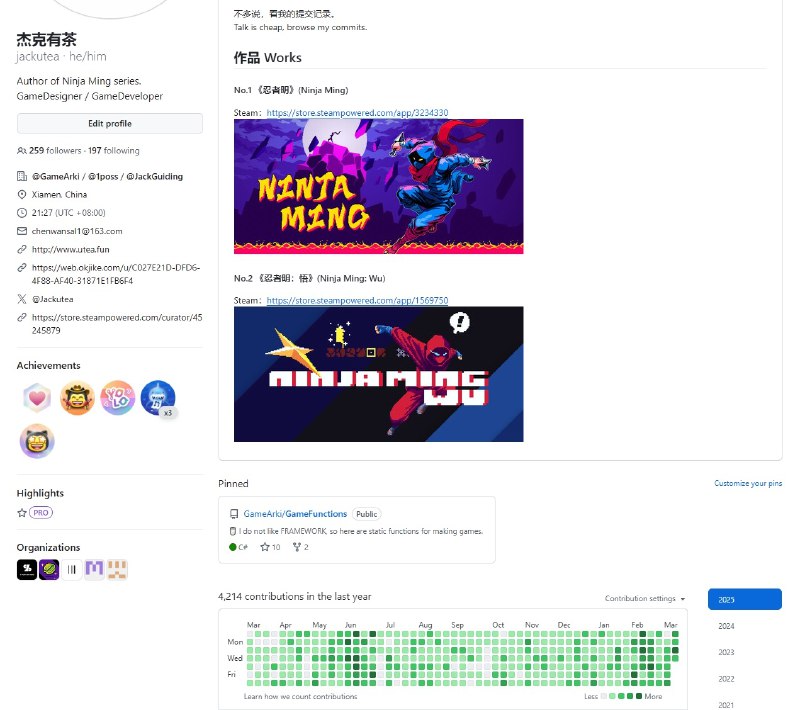The width and height of the screenshot is (800, 710).
Task: Open the Ninja Ming: Wu Steam link
Action: point(357,300)
